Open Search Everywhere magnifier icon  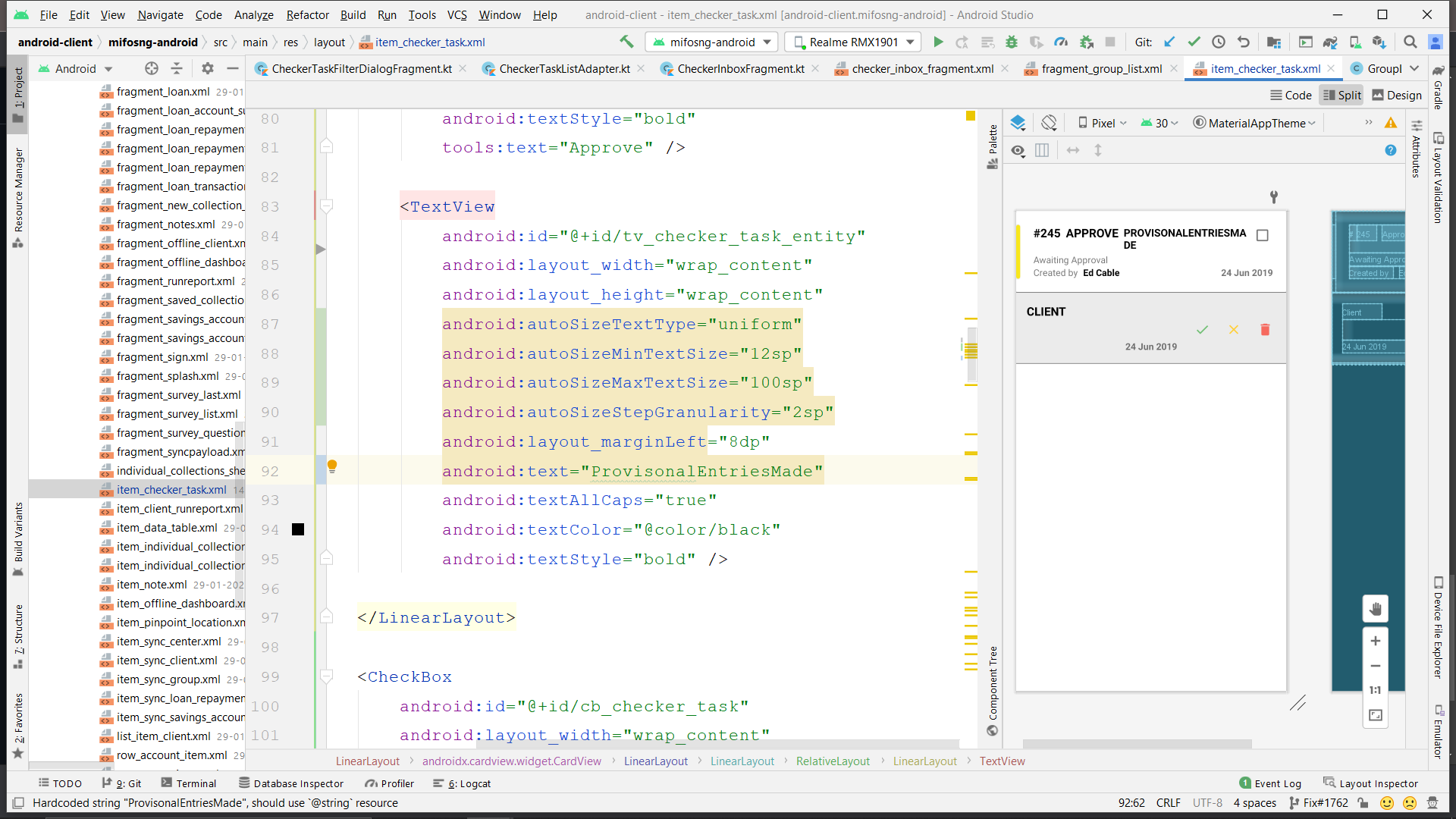[x=1410, y=42]
